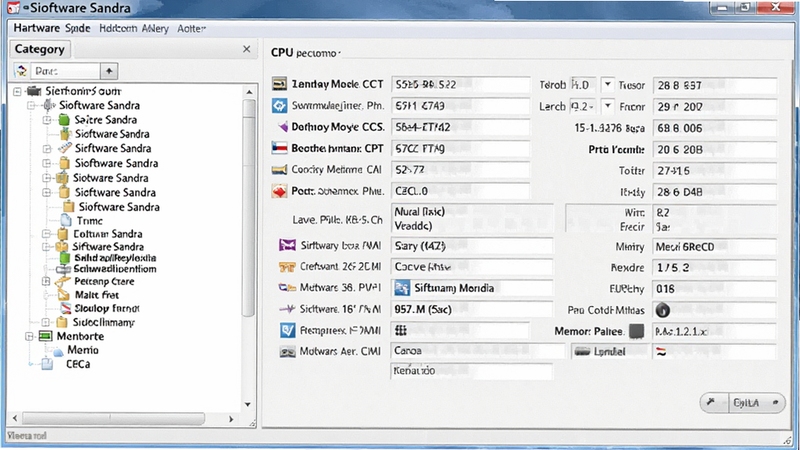This screenshot has height=450, width=800.
Task: Select the Slouloy farnot tree item
Action: click(107, 309)
